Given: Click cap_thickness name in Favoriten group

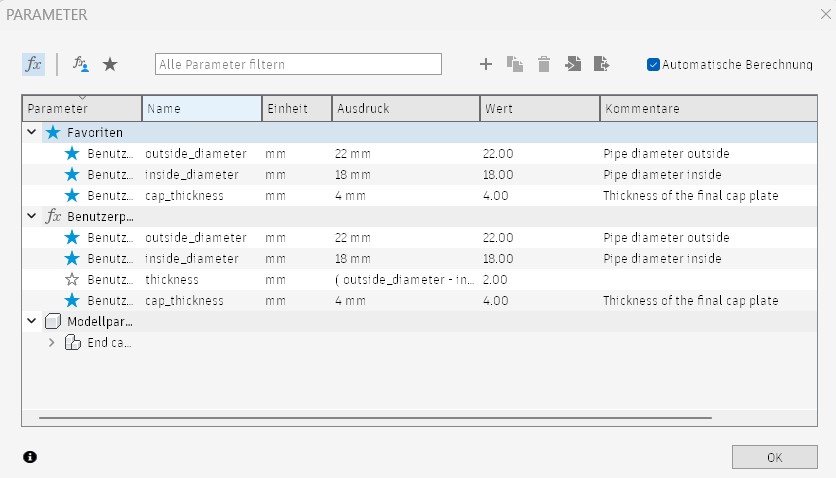Looking at the screenshot, I should coord(184,196).
